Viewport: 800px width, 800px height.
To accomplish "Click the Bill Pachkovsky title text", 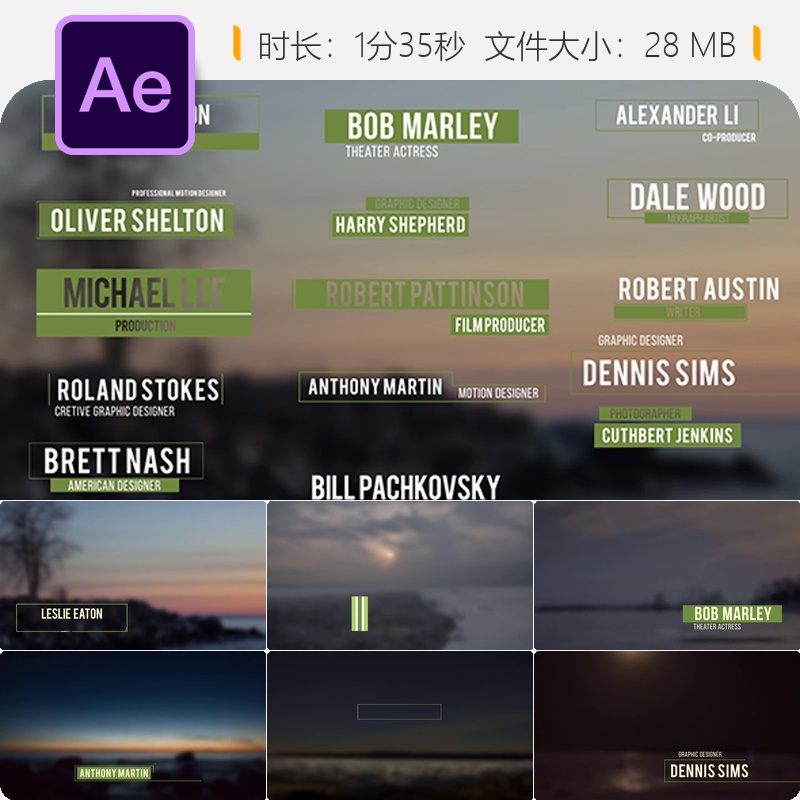I will pyautogui.click(x=405, y=487).
